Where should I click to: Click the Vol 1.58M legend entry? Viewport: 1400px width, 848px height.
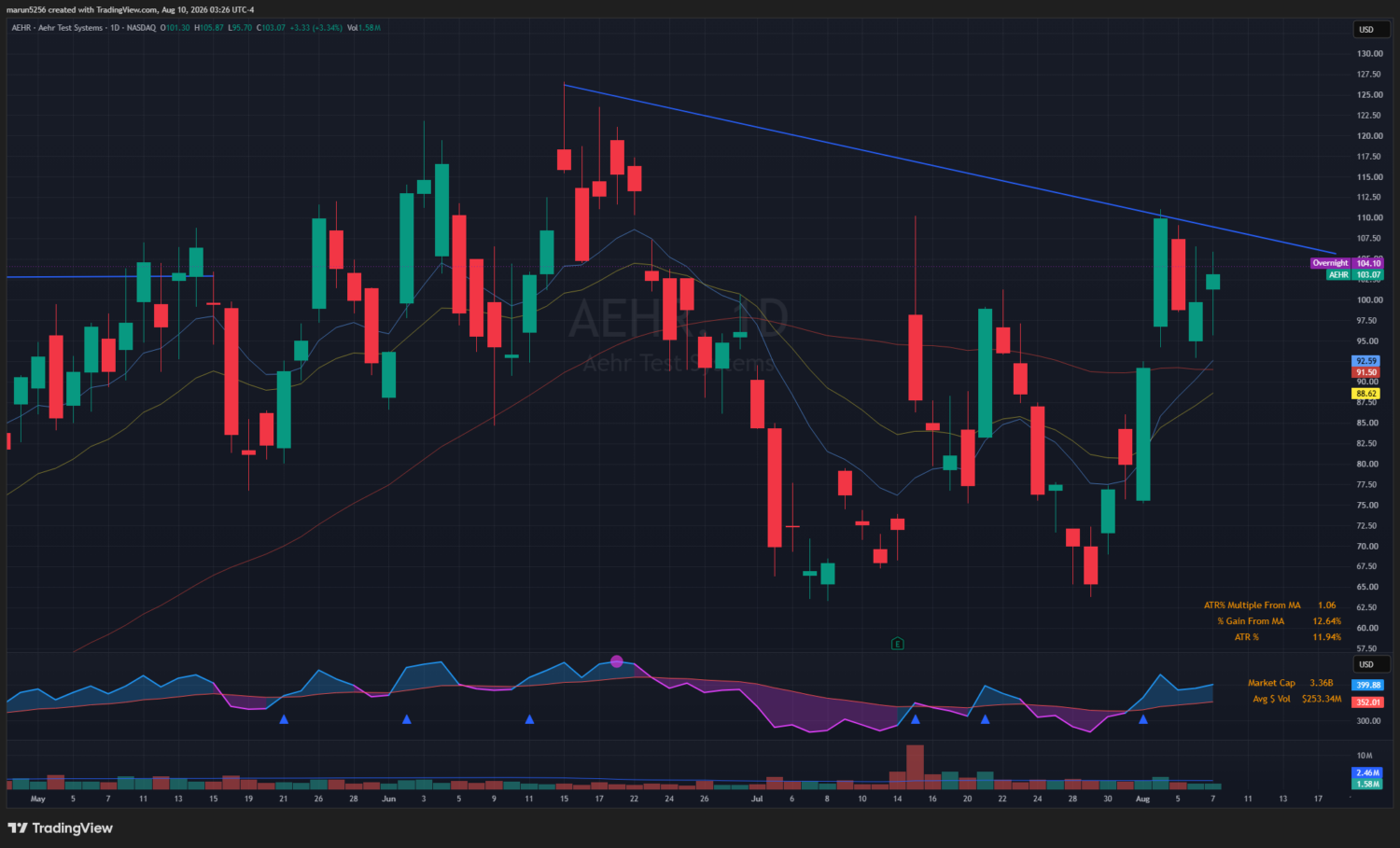pyautogui.click(x=364, y=28)
